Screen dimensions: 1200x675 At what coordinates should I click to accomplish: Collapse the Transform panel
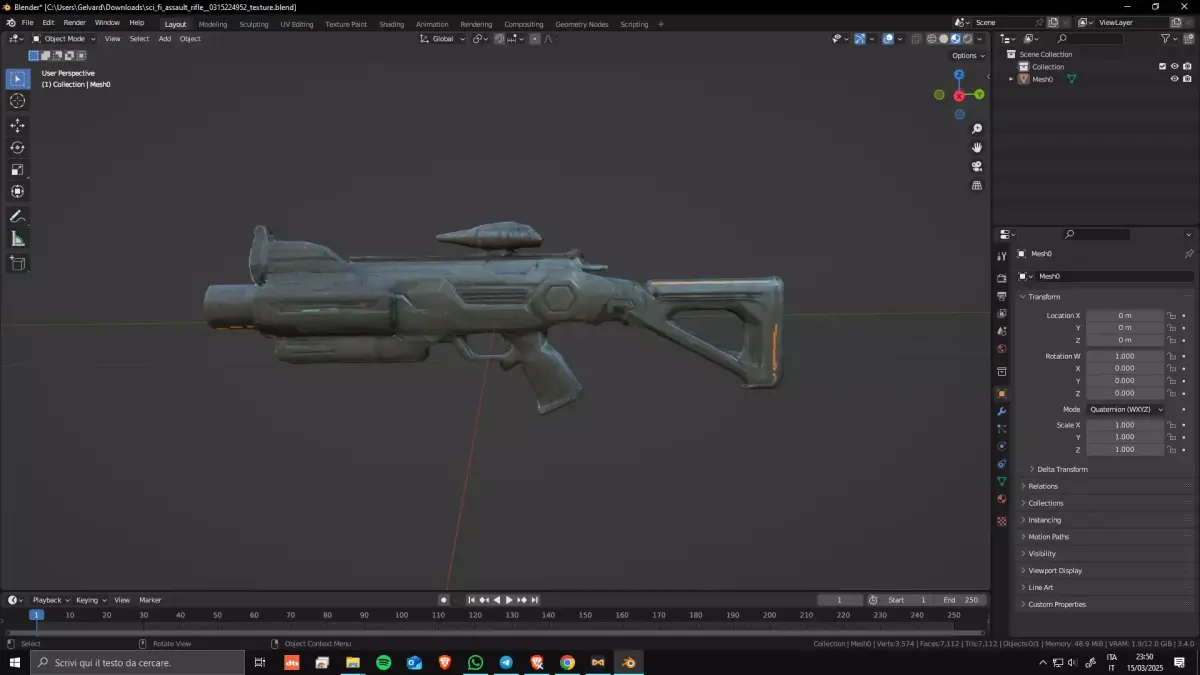click(1042, 297)
